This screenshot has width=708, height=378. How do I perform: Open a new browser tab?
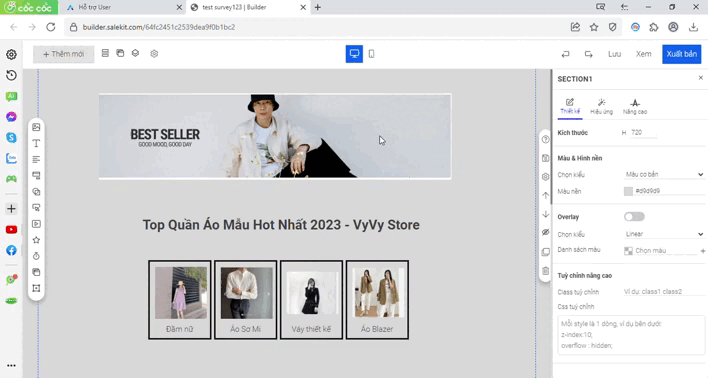coord(318,7)
